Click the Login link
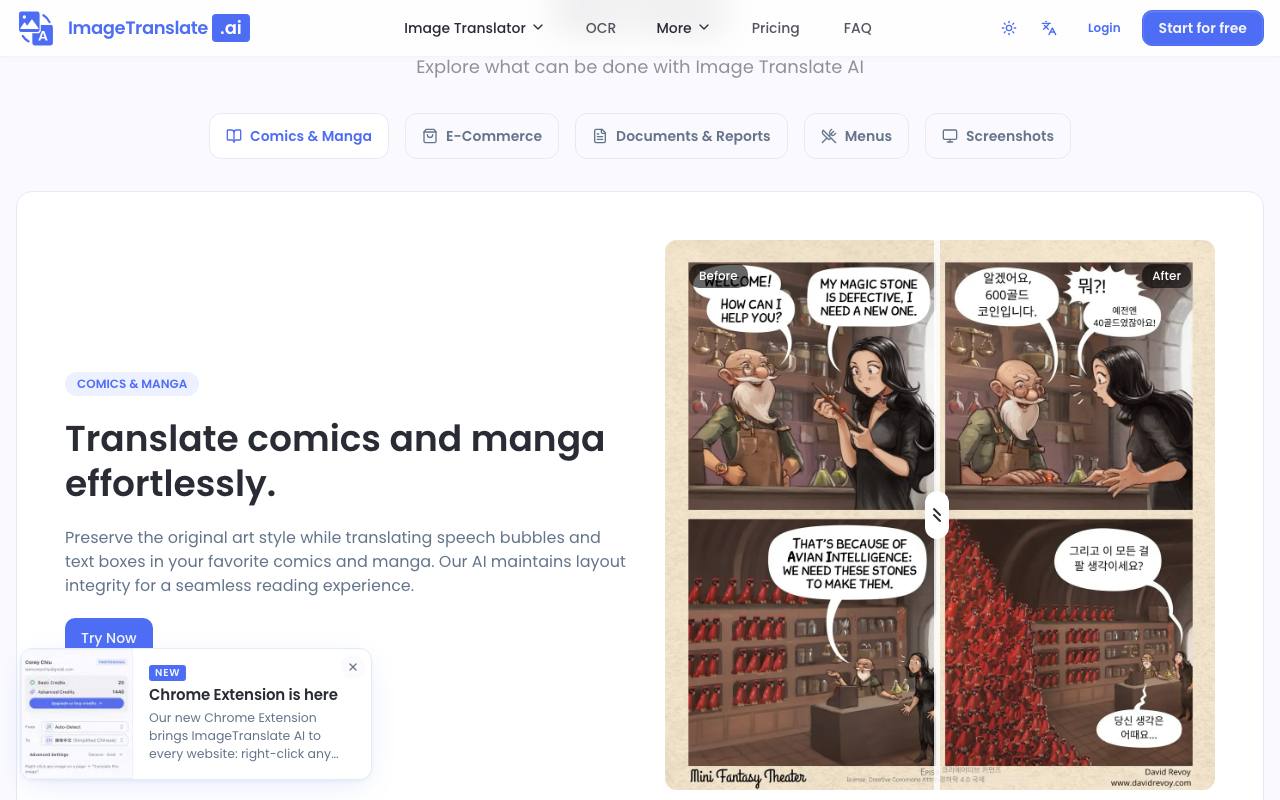The height and width of the screenshot is (800, 1280). [x=1104, y=28]
